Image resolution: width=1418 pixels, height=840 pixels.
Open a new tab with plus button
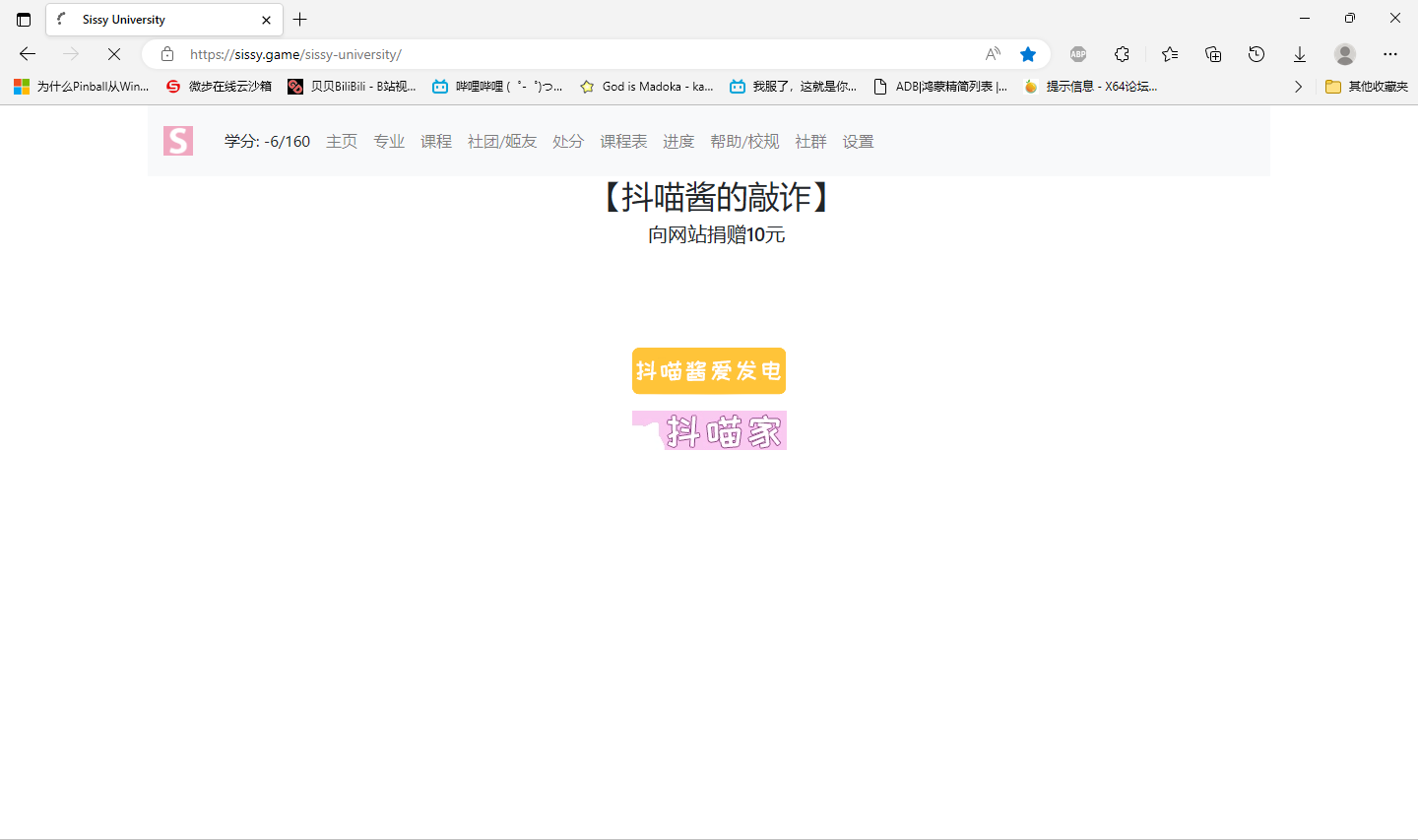click(x=300, y=19)
